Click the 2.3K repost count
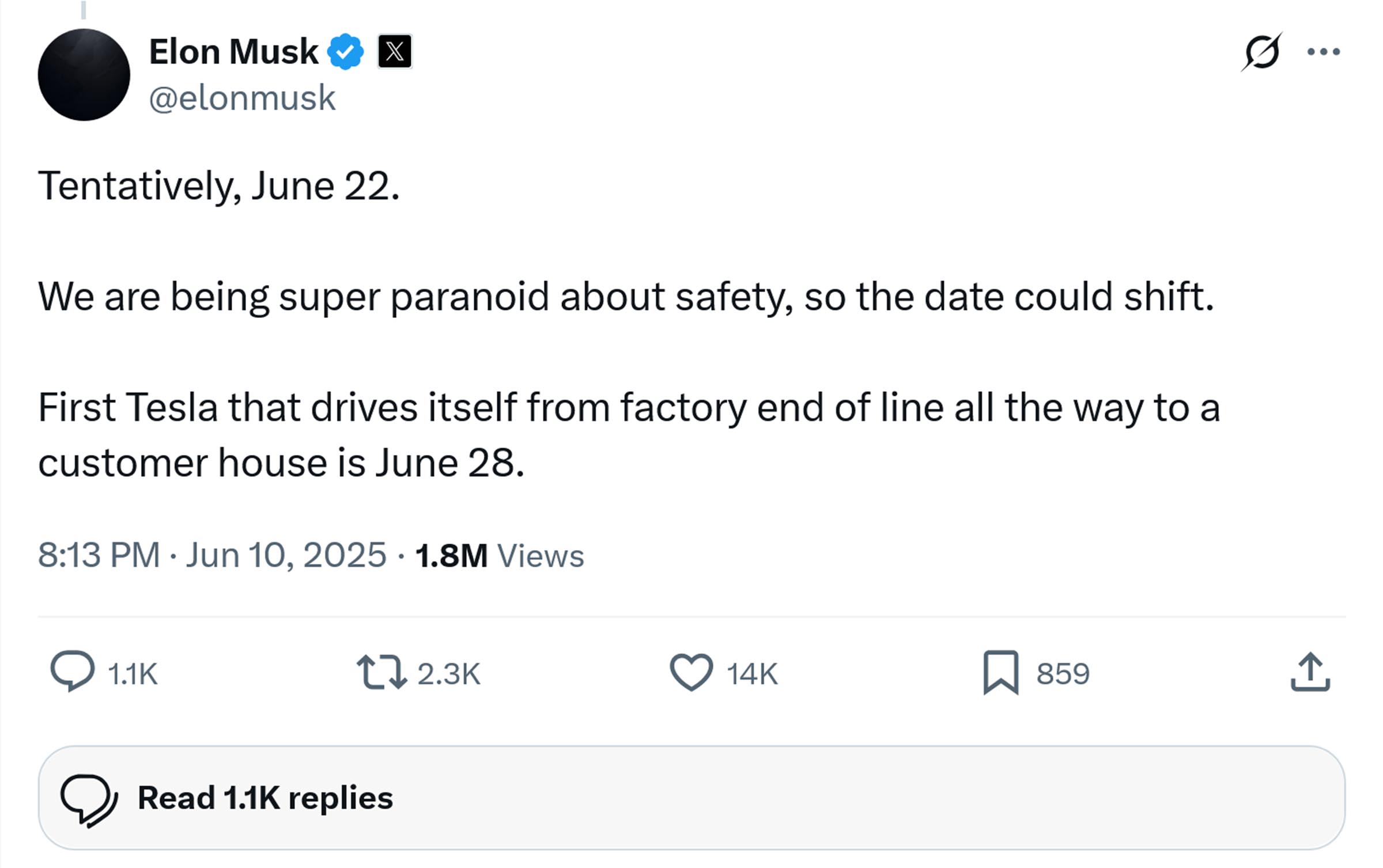Screen dimensions: 1383x868 click(449, 674)
